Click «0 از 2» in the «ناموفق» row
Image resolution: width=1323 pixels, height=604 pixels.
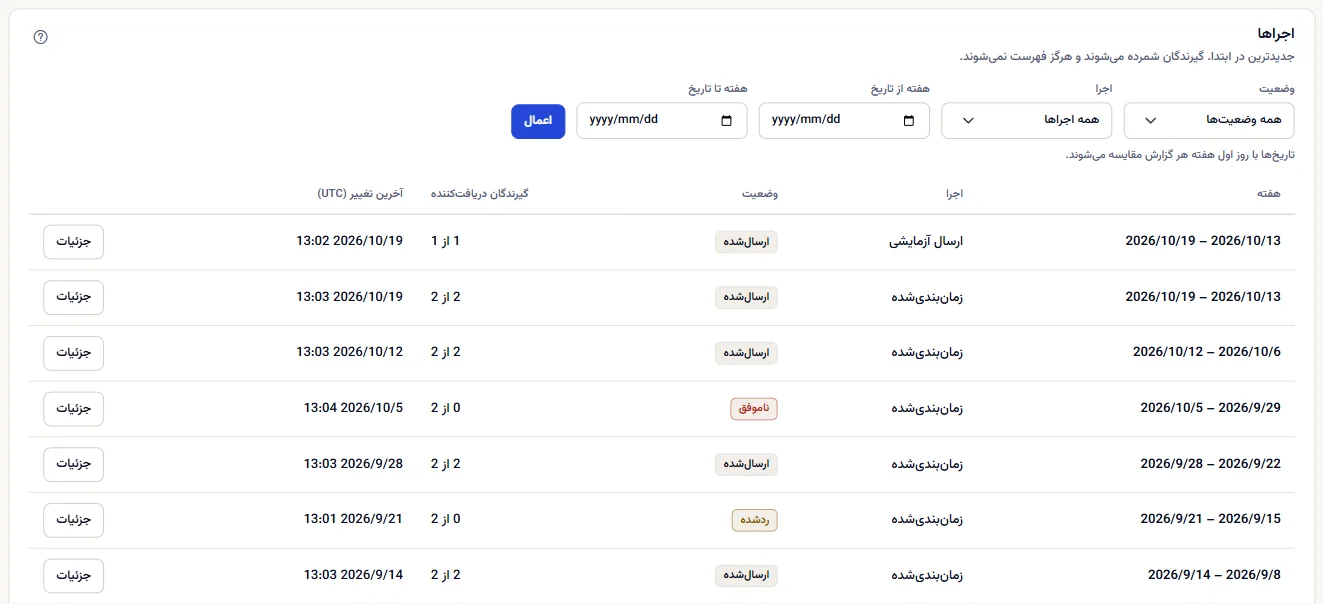pos(446,408)
